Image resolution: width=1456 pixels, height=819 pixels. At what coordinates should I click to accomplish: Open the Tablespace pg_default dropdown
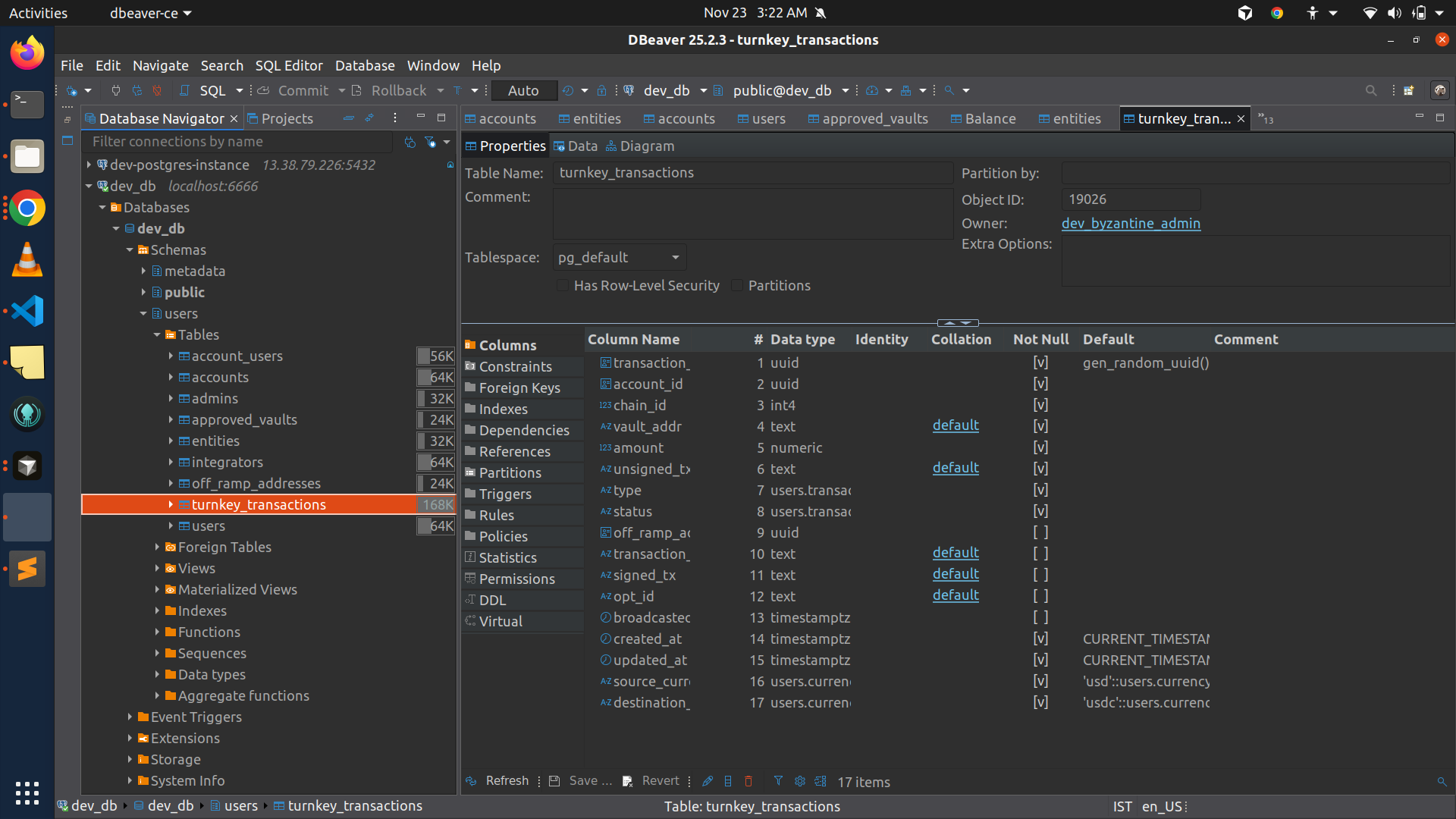[620, 257]
